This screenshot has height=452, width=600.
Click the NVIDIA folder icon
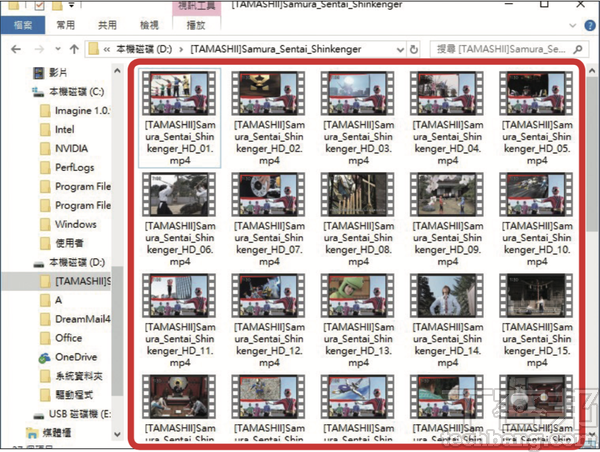click(x=46, y=149)
